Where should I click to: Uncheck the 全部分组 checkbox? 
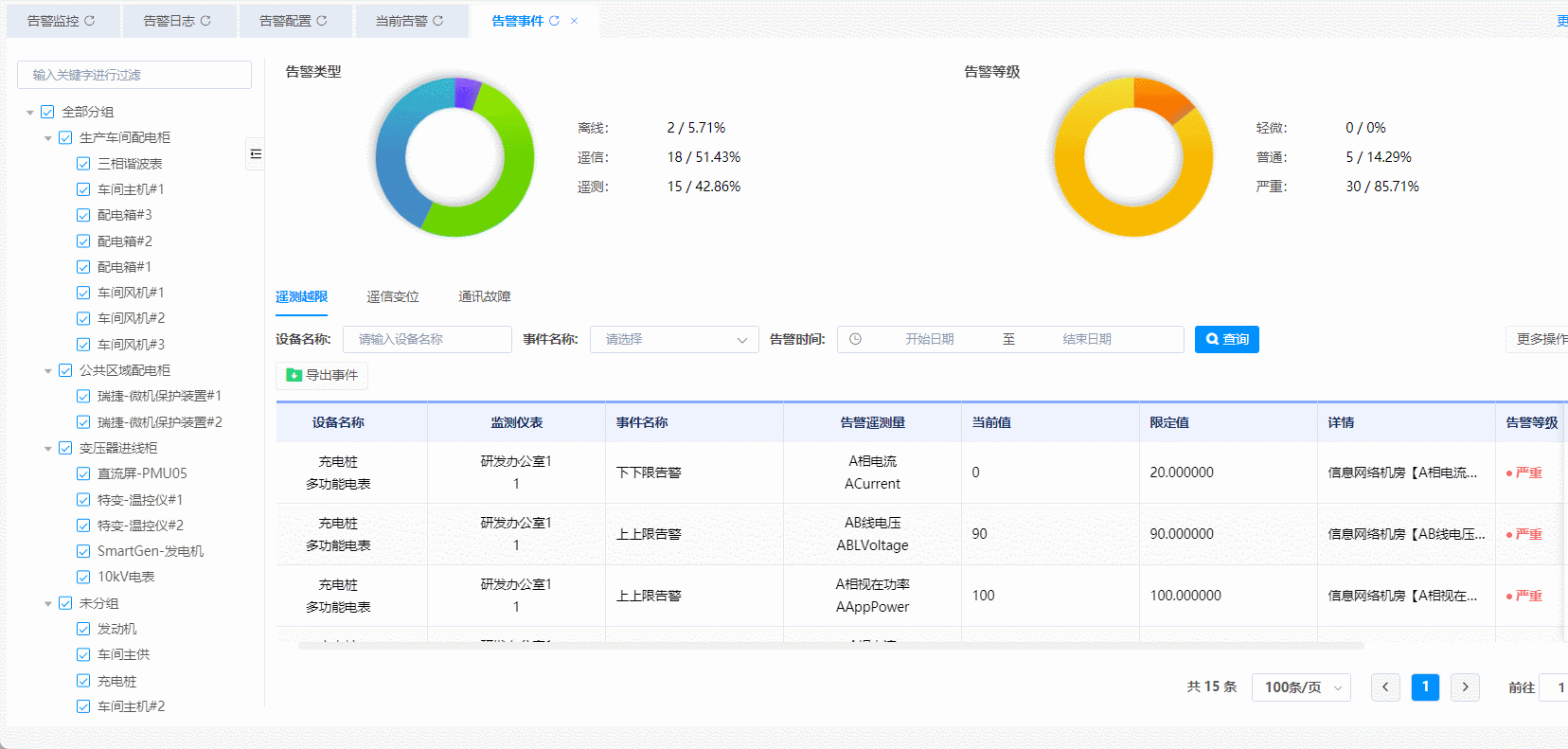[47, 112]
